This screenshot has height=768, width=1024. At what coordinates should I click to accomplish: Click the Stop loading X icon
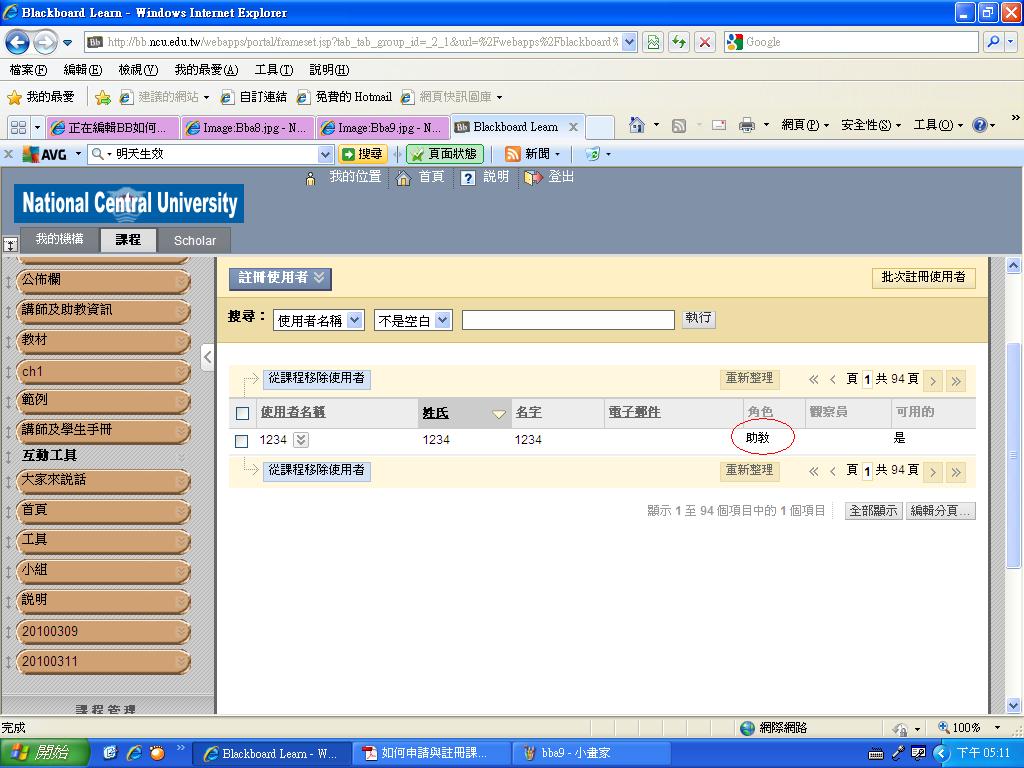[x=705, y=42]
